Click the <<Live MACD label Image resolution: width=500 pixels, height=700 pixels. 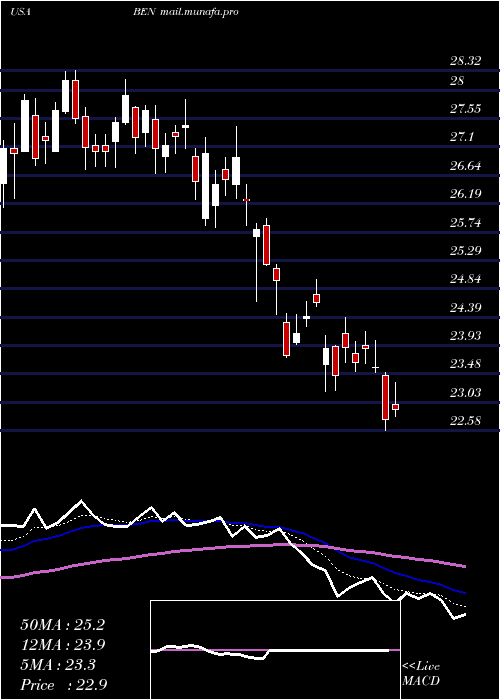[421, 674]
